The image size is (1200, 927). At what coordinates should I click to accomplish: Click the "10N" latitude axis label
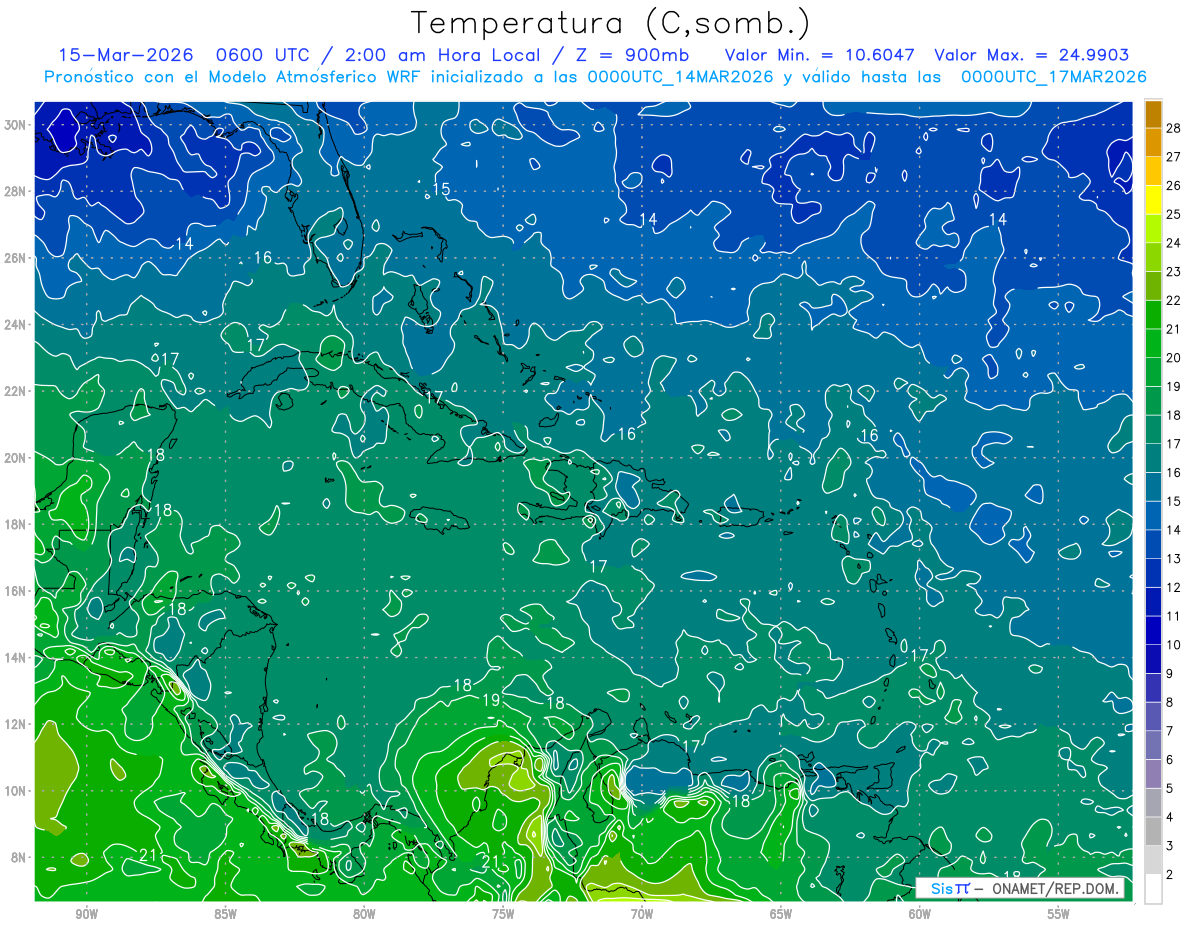click(14, 791)
